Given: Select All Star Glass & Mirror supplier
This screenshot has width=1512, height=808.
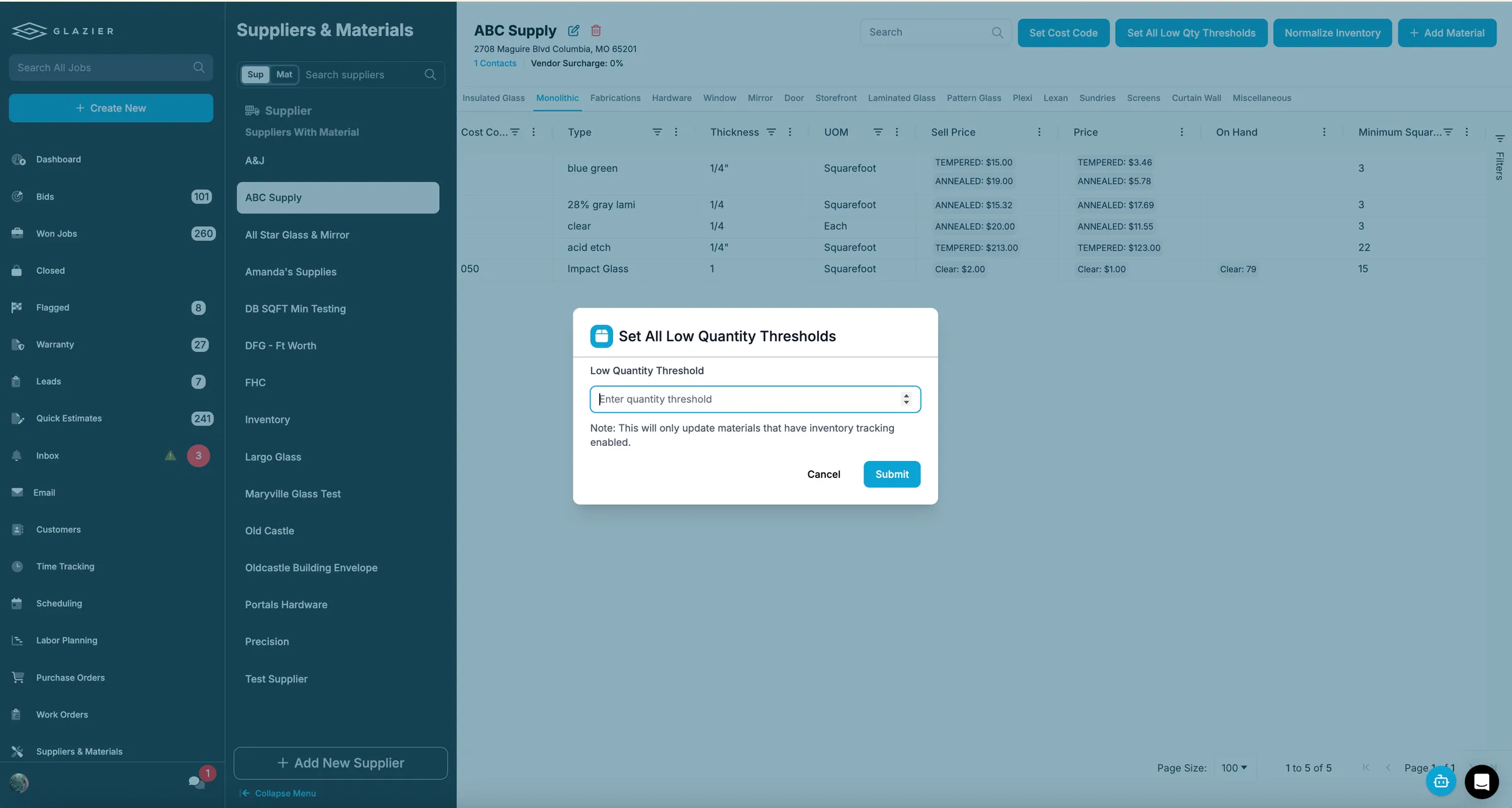Looking at the screenshot, I should coord(338,234).
